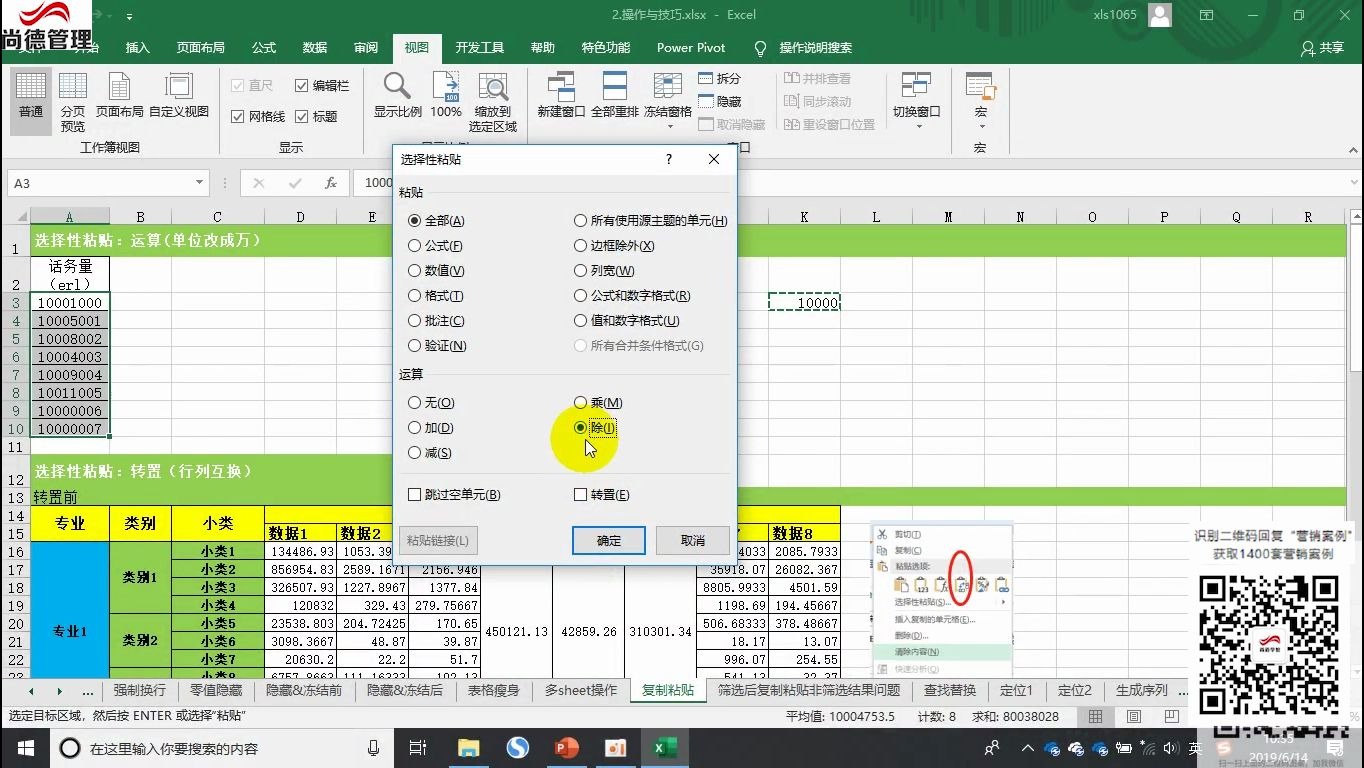1364x768 pixels.
Task: Open Windows Start menu
Action: pos(24,748)
